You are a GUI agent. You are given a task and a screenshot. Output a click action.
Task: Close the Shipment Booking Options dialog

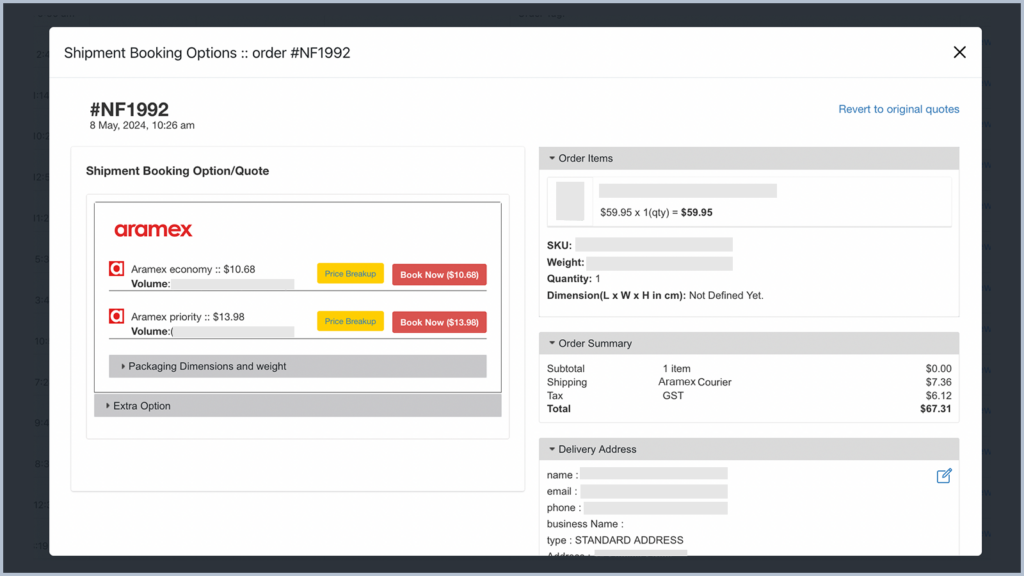pyautogui.click(x=959, y=52)
